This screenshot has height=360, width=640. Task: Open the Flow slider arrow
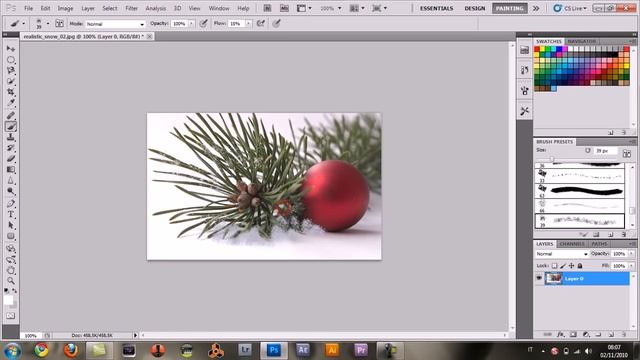(x=248, y=24)
